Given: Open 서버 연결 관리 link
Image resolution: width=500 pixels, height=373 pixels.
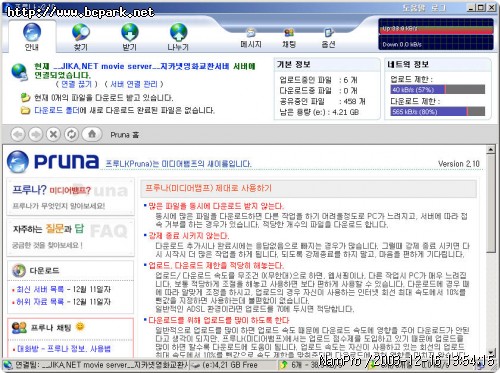Looking at the screenshot, I should [134, 84].
